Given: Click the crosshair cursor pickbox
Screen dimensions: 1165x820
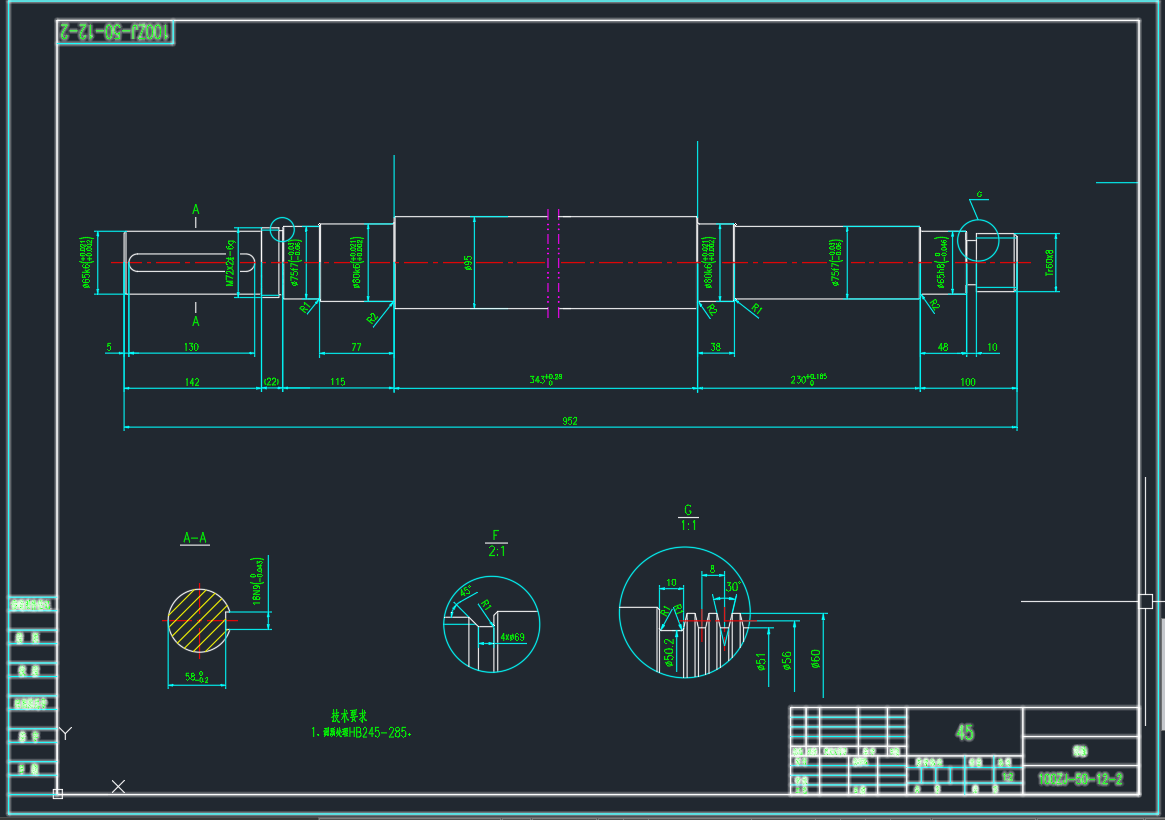Looking at the screenshot, I should [x=1146, y=601].
